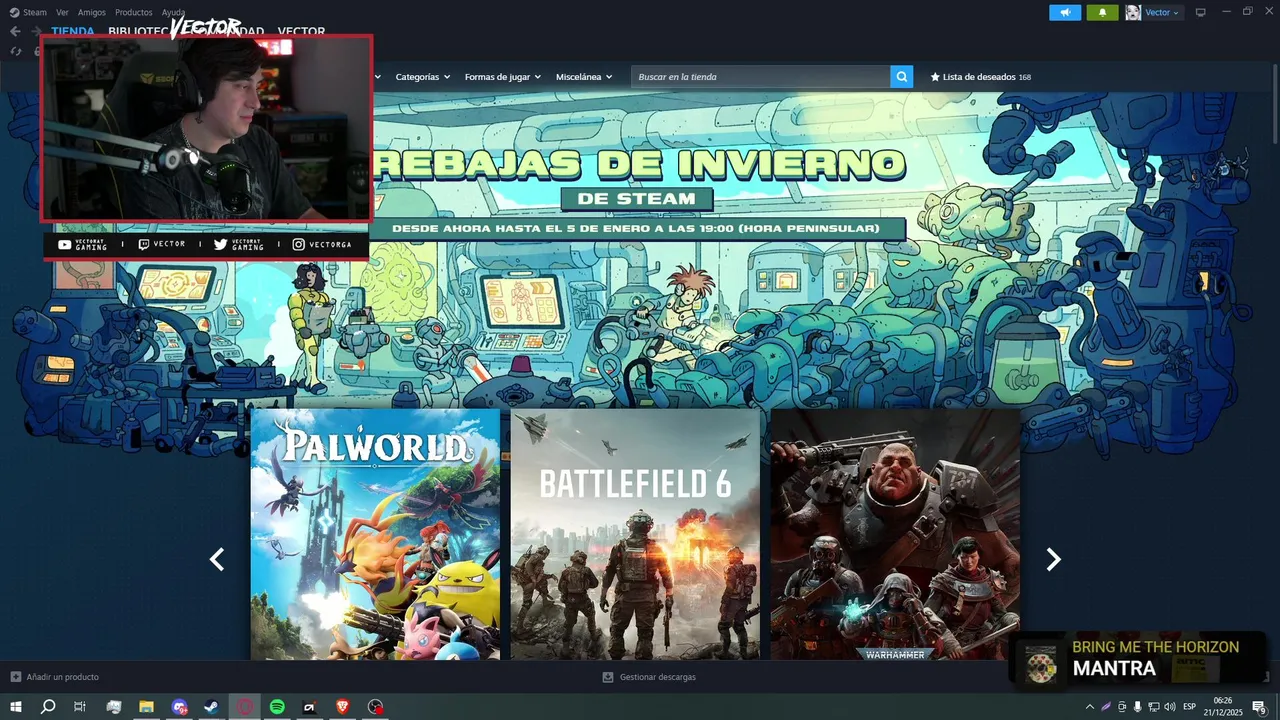
Task: Open Discord from the taskbar
Action: (179, 707)
